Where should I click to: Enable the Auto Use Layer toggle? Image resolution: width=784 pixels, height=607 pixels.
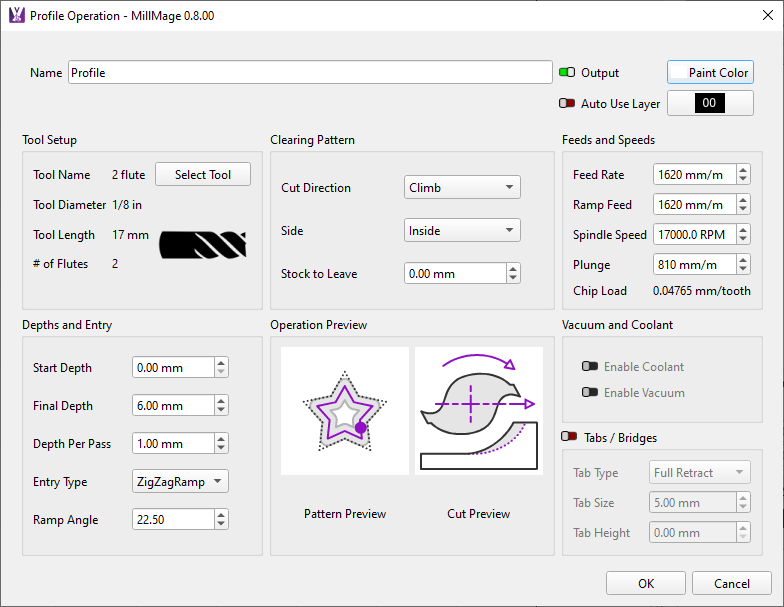tap(567, 104)
